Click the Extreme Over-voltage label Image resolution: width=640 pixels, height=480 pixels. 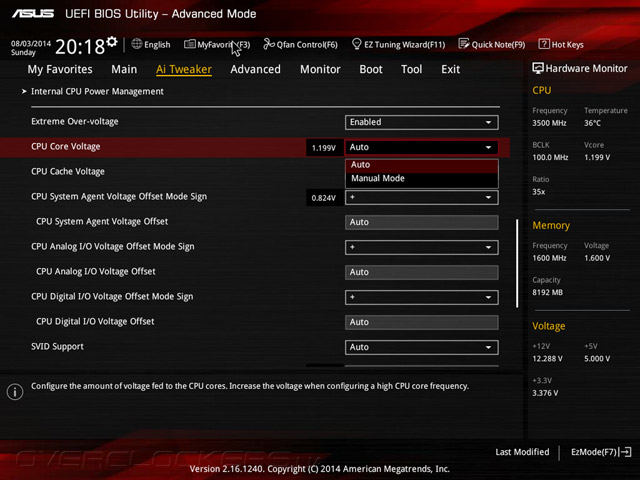(x=75, y=122)
